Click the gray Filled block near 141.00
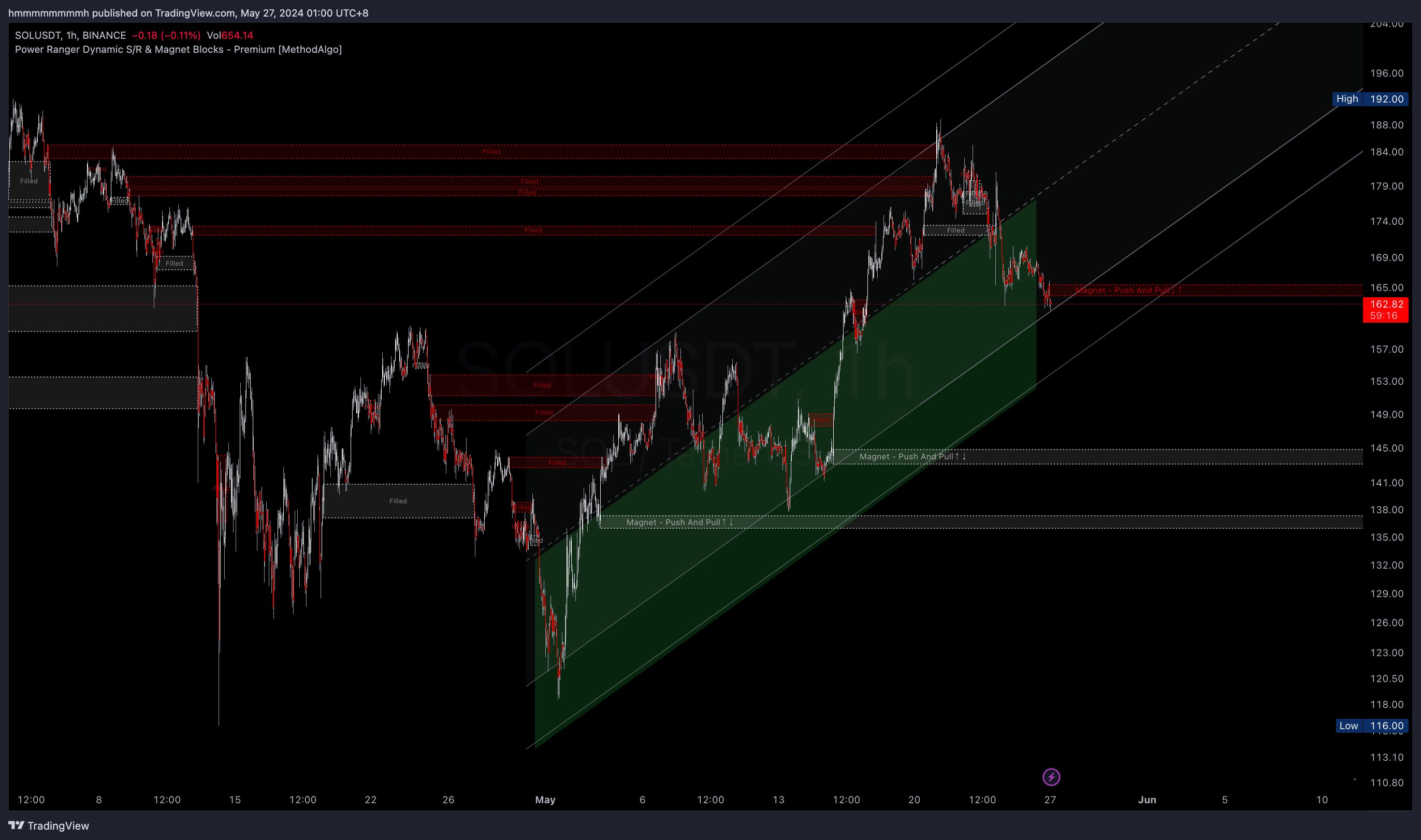Screen dimensions: 1421x840 point(398,501)
